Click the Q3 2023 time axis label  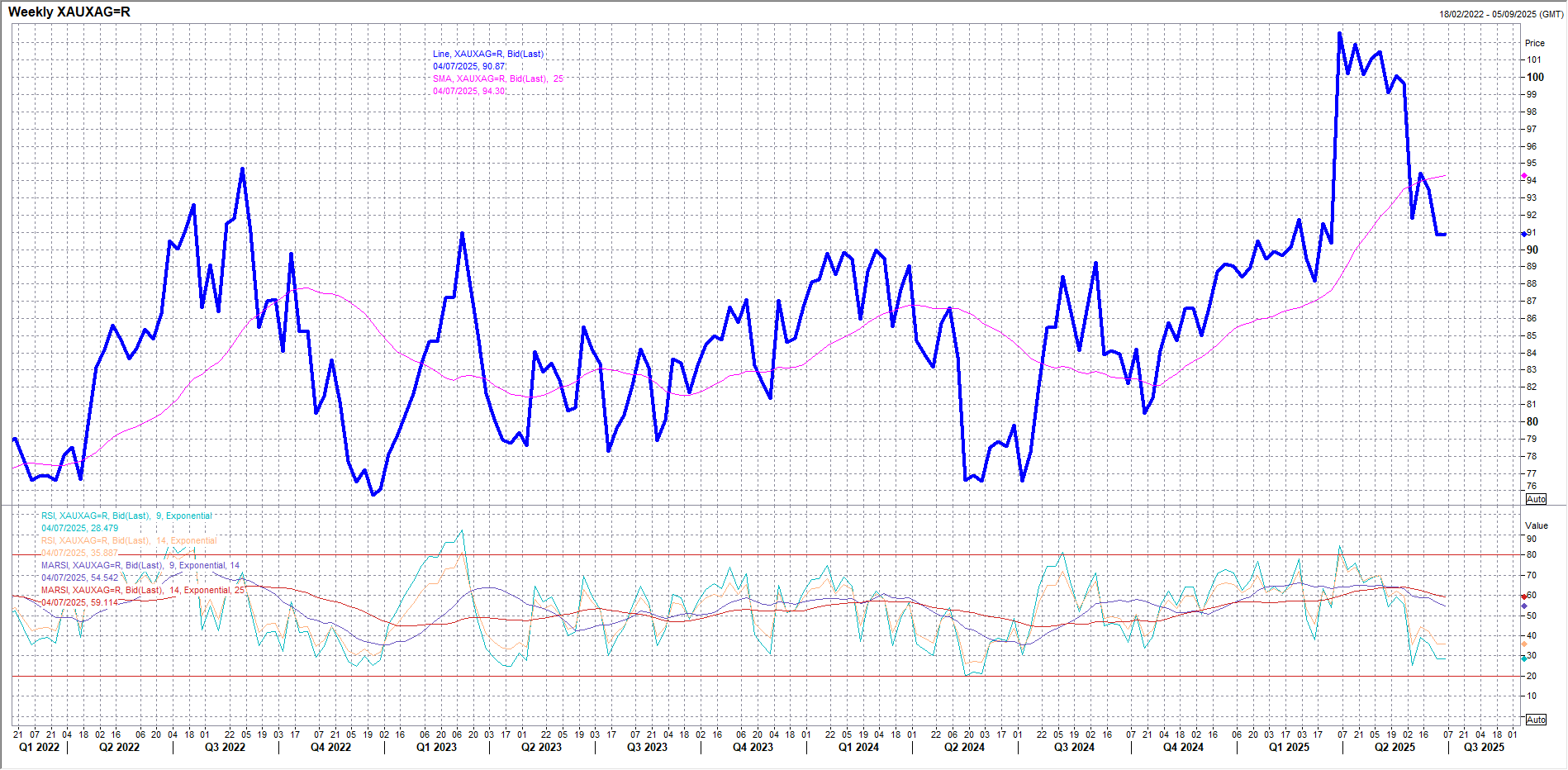point(647,748)
